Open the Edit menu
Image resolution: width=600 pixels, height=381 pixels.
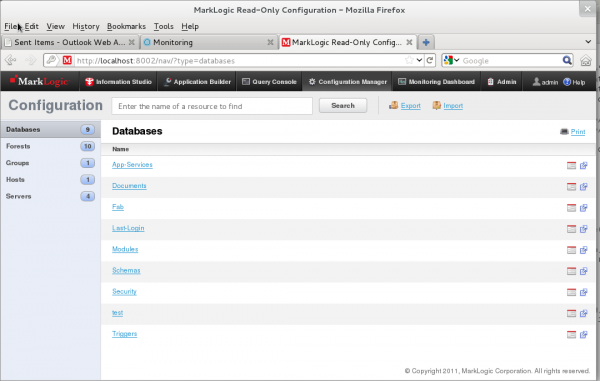pyautogui.click(x=32, y=26)
